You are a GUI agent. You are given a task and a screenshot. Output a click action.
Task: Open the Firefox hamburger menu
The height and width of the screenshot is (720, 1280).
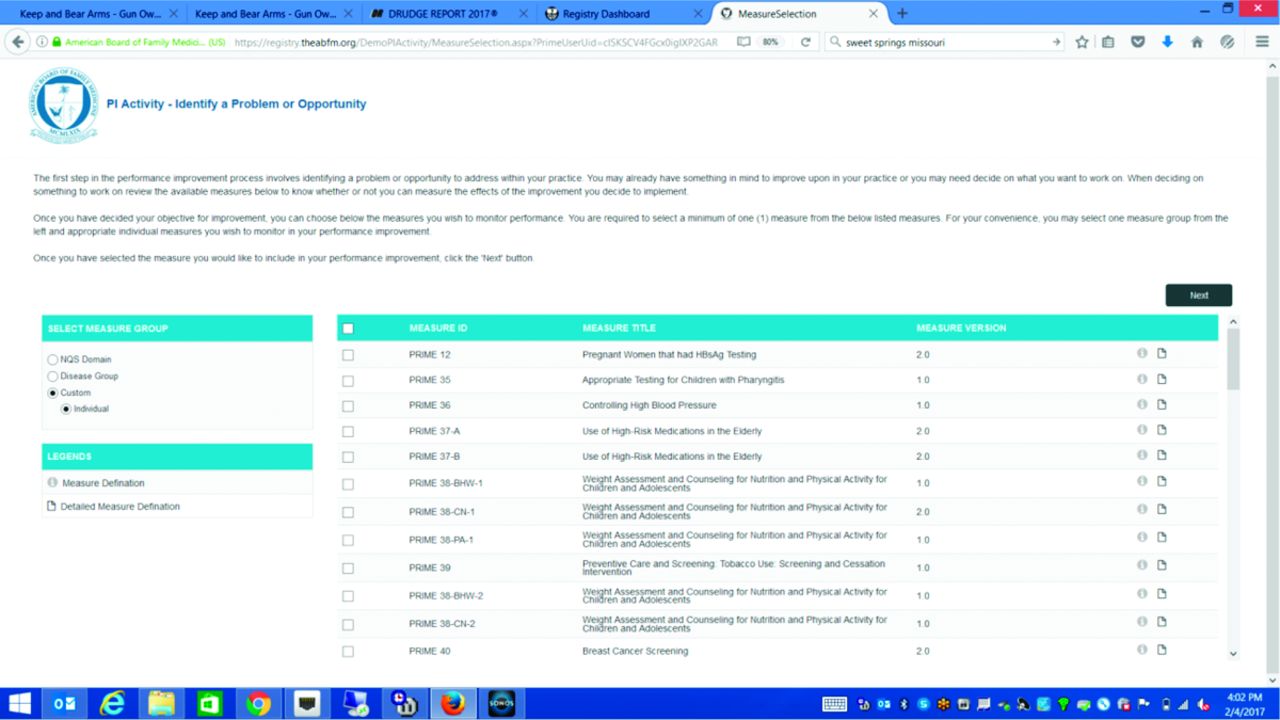[1262, 42]
